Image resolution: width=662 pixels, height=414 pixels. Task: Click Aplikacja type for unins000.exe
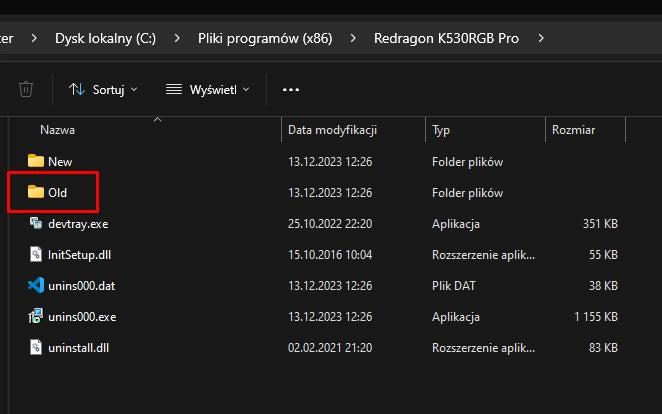(x=456, y=317)
